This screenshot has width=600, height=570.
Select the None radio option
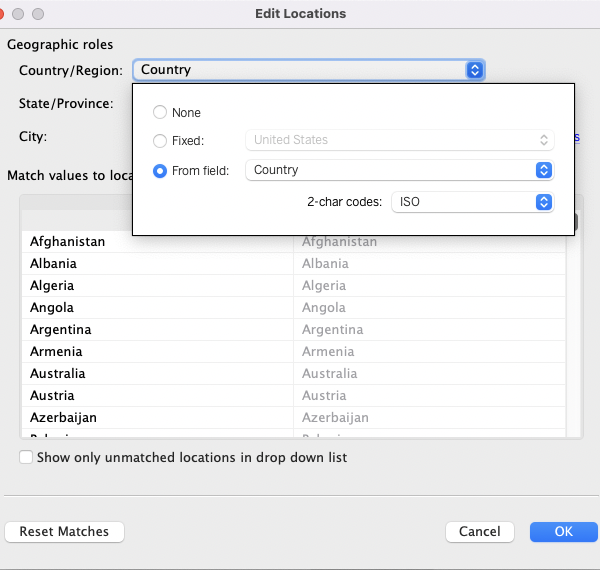coord(160,113)
